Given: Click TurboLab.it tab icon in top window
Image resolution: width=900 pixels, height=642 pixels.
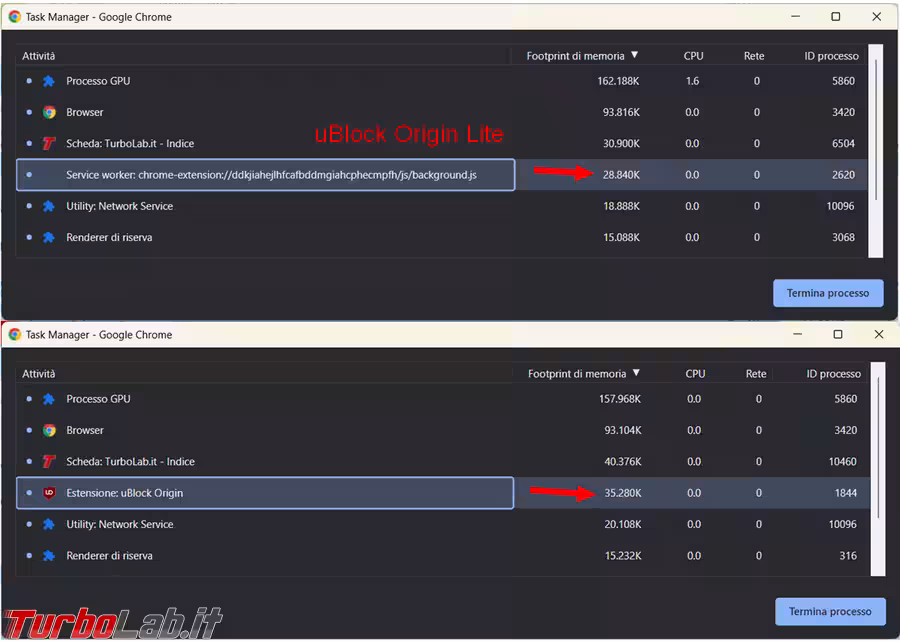Looking at the screenshot, I should click(x=49, y=143).
